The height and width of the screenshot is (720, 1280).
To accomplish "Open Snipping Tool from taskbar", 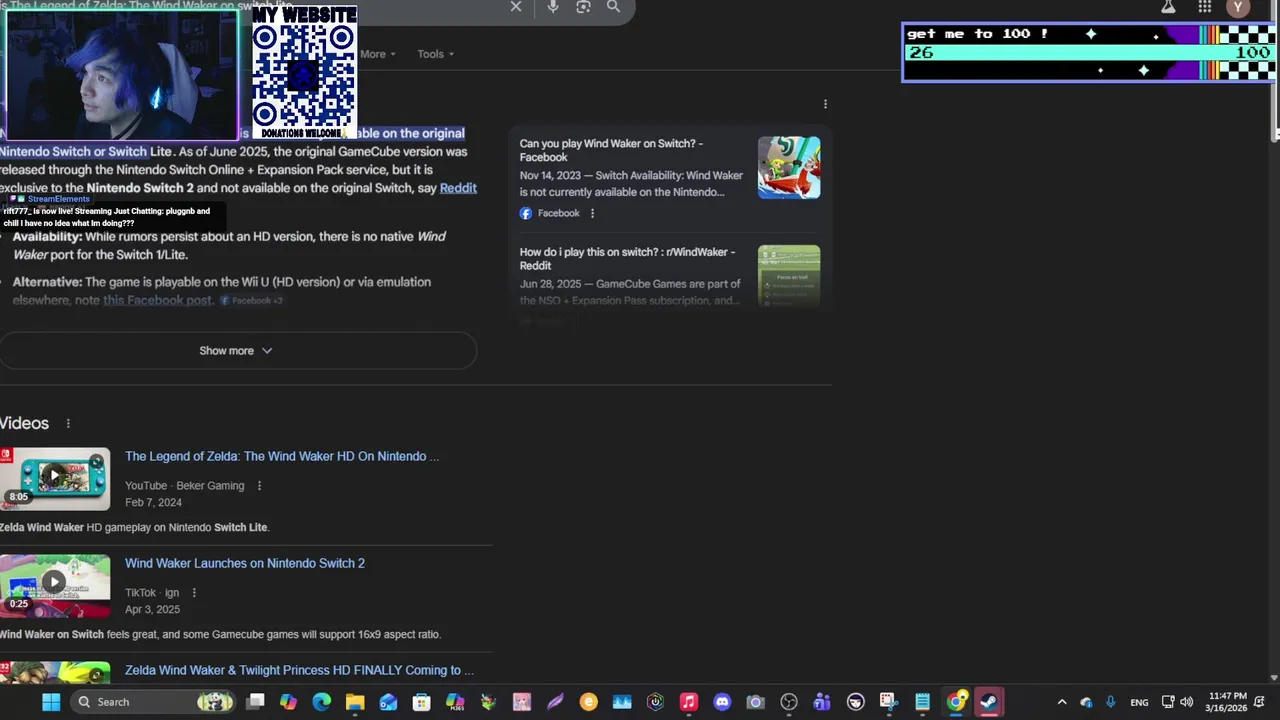I will pyautogui.click(x=889, y=702).
